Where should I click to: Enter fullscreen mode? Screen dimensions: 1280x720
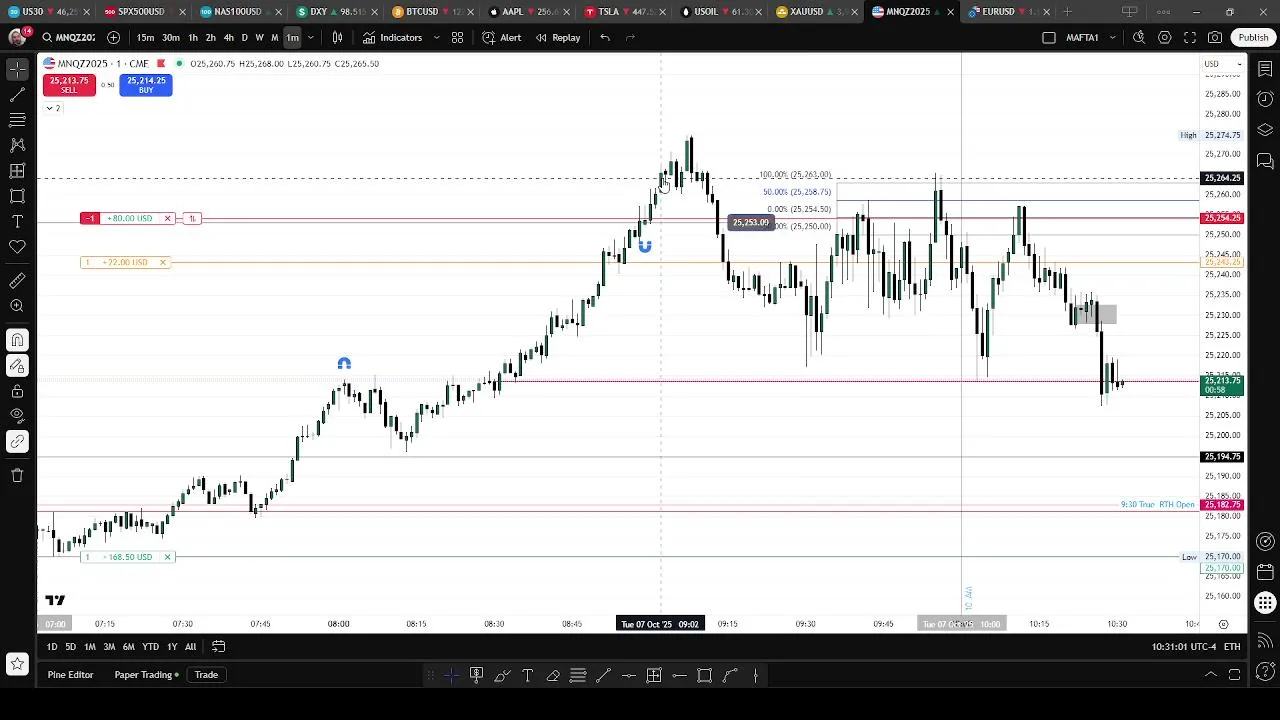click(x=1190, y=37)
